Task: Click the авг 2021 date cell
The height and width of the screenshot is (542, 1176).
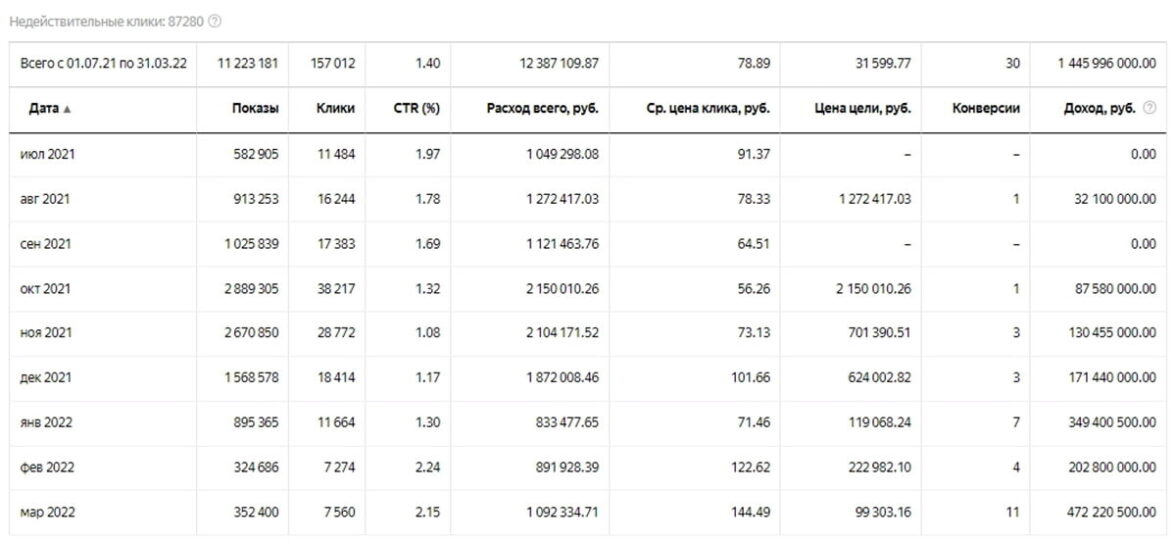Action: click(x=45, y=199)
